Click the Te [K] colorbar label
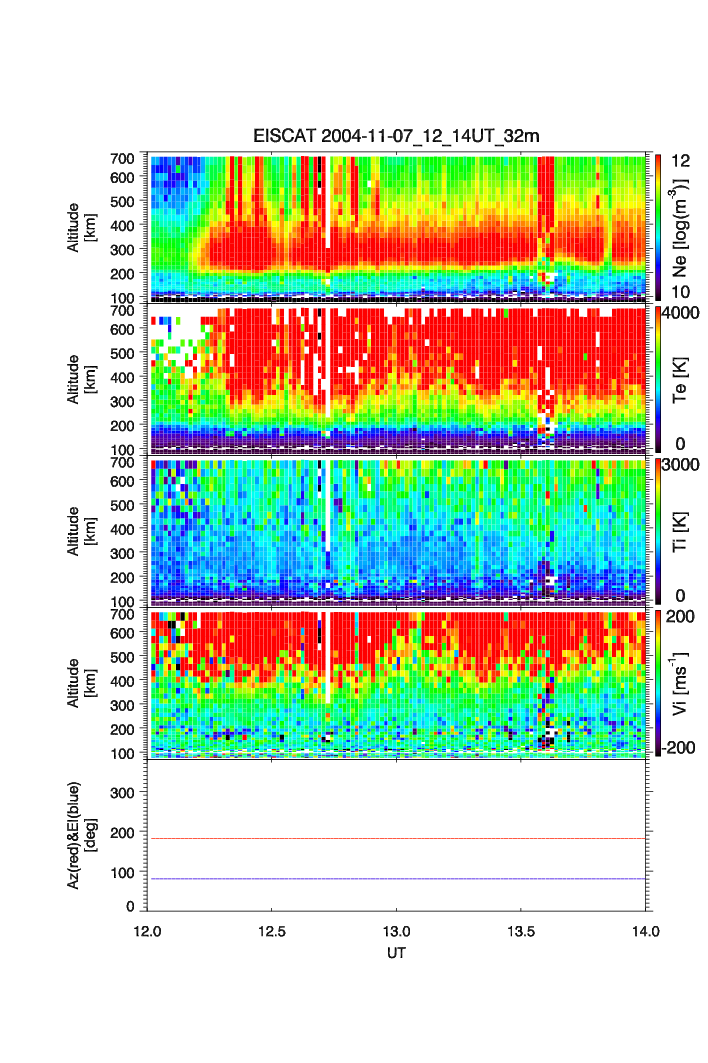 point(681,380)
